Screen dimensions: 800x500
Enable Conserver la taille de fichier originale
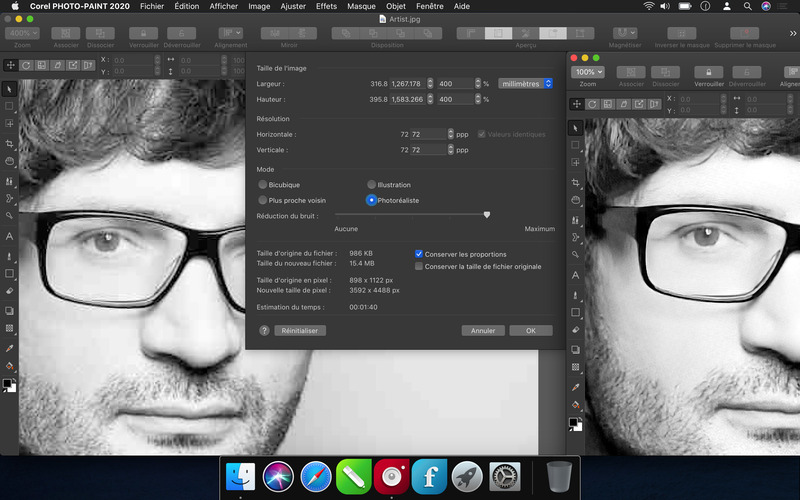[x=419, y=266]
